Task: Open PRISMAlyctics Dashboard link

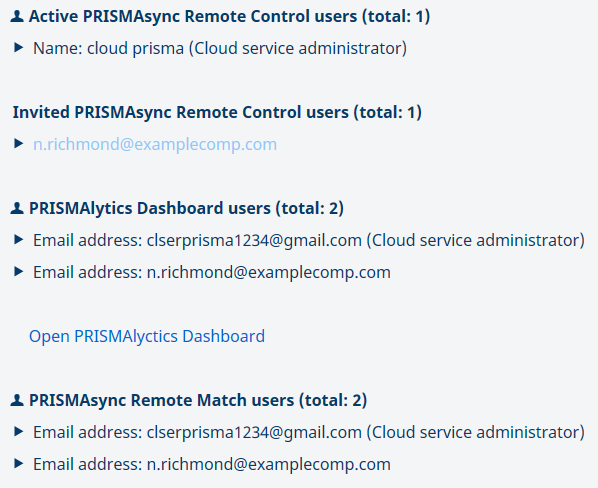Action: click(147, 336)
